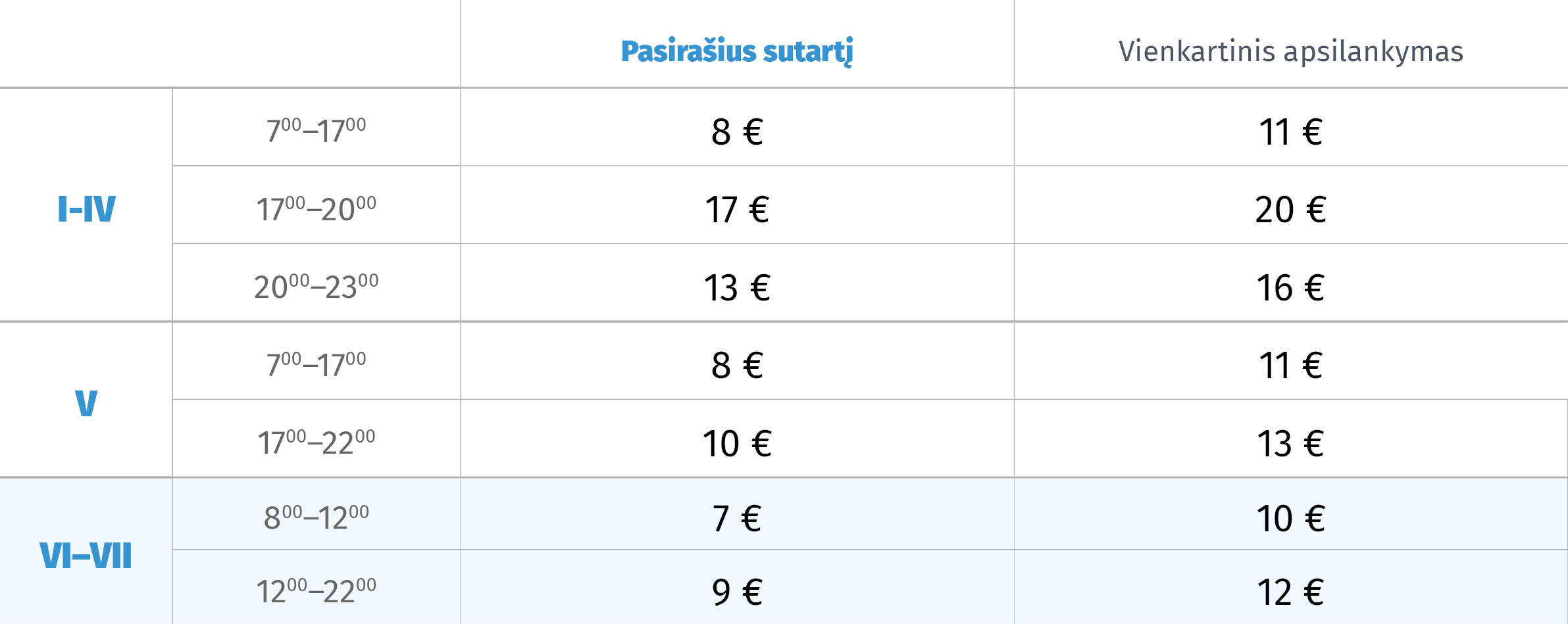
Task: Select the 17 € contract price
Action: pos(737,210)
